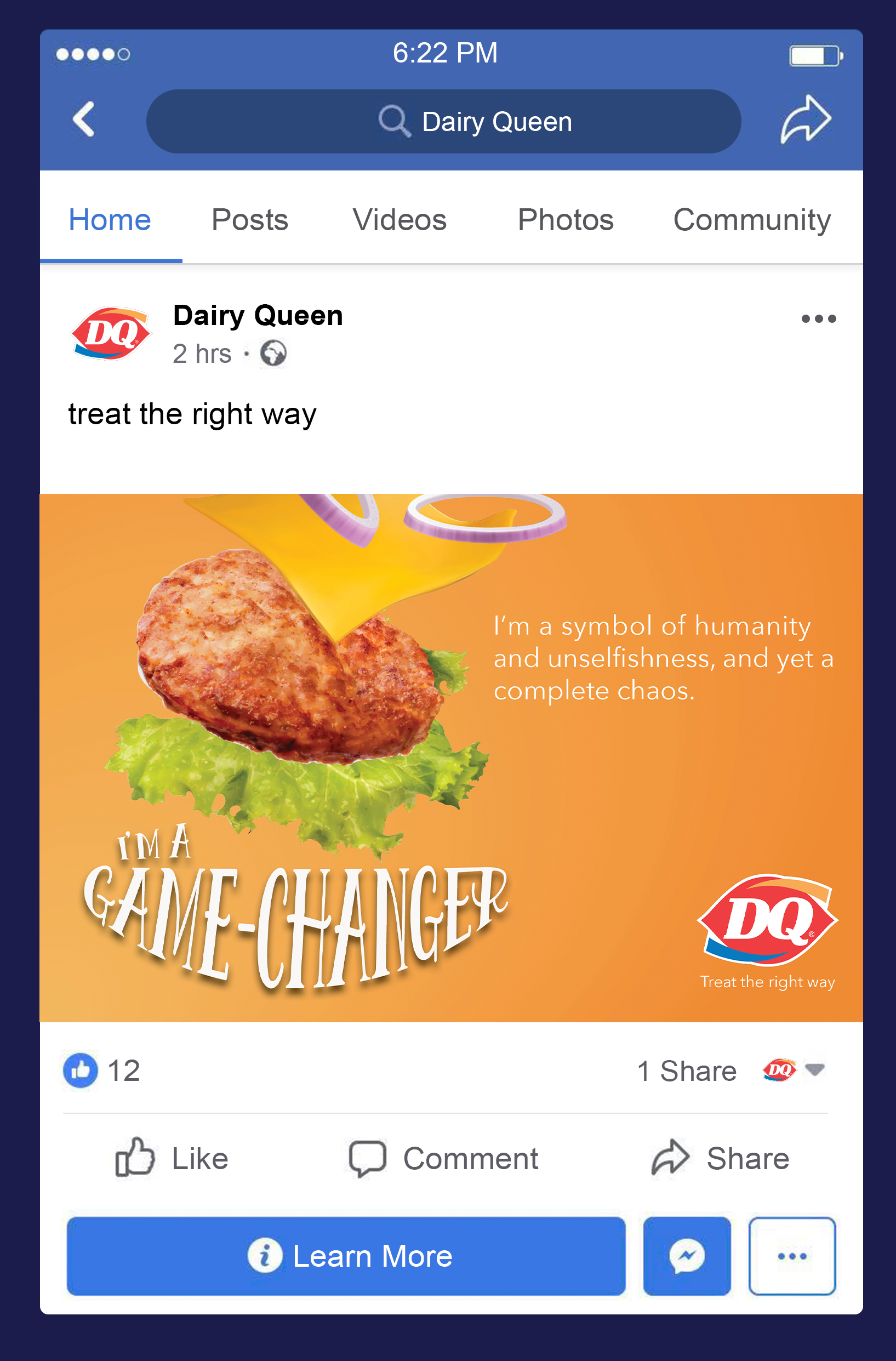Viewport: 896px width, 1361px height.
Task: Switch to the Posts tab
Action: pyautogui.click(x=250, y=220)
